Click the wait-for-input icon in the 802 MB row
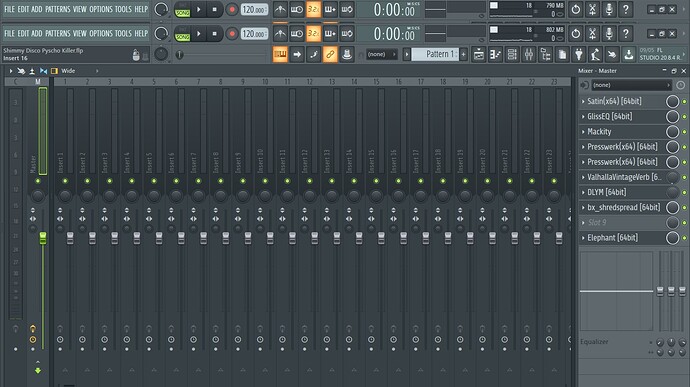Viewport: 690px width, 387px height. tap(297, 33)
